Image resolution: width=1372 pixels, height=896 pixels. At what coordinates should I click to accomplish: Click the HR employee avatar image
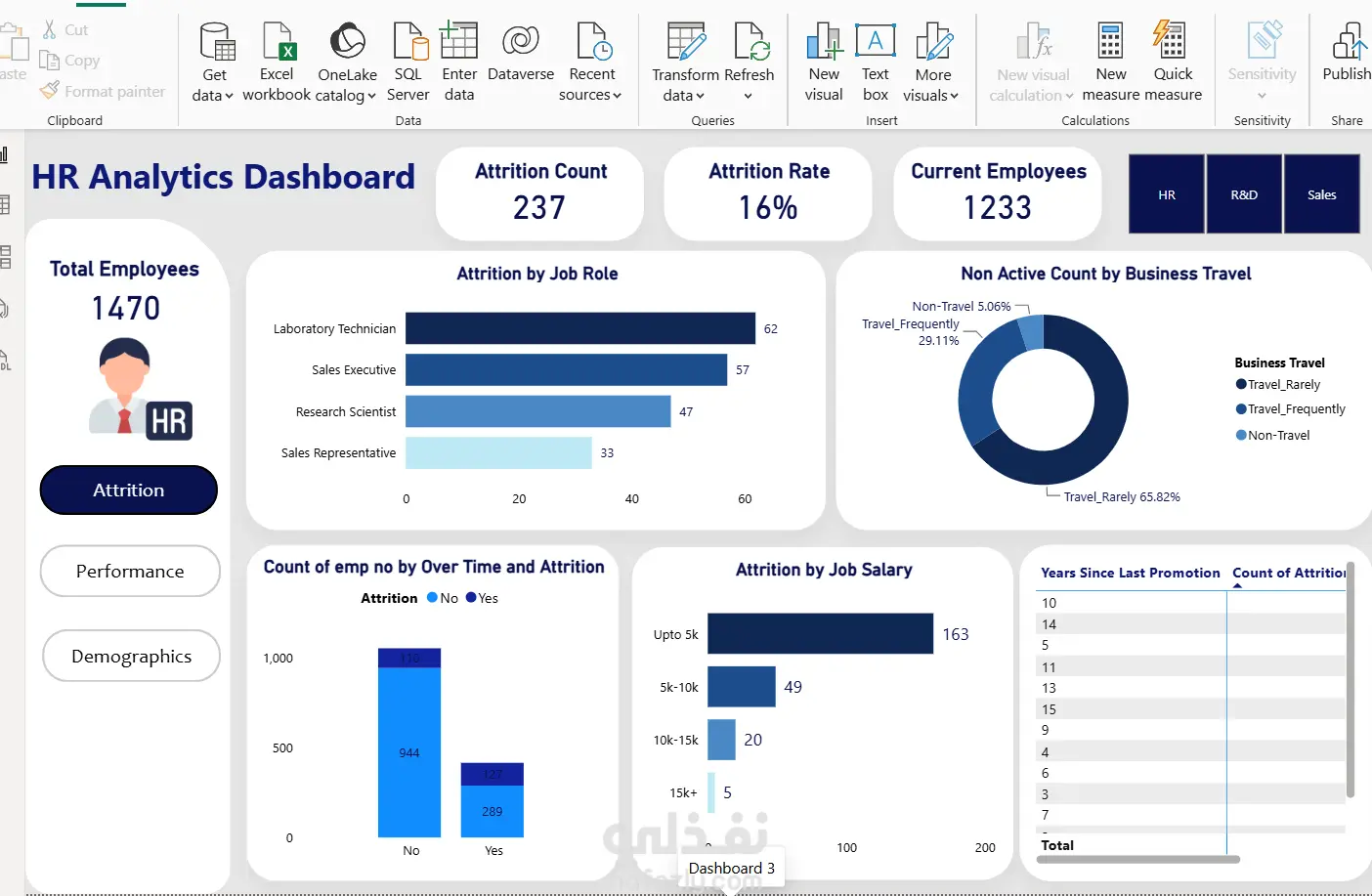click(140, 388)
